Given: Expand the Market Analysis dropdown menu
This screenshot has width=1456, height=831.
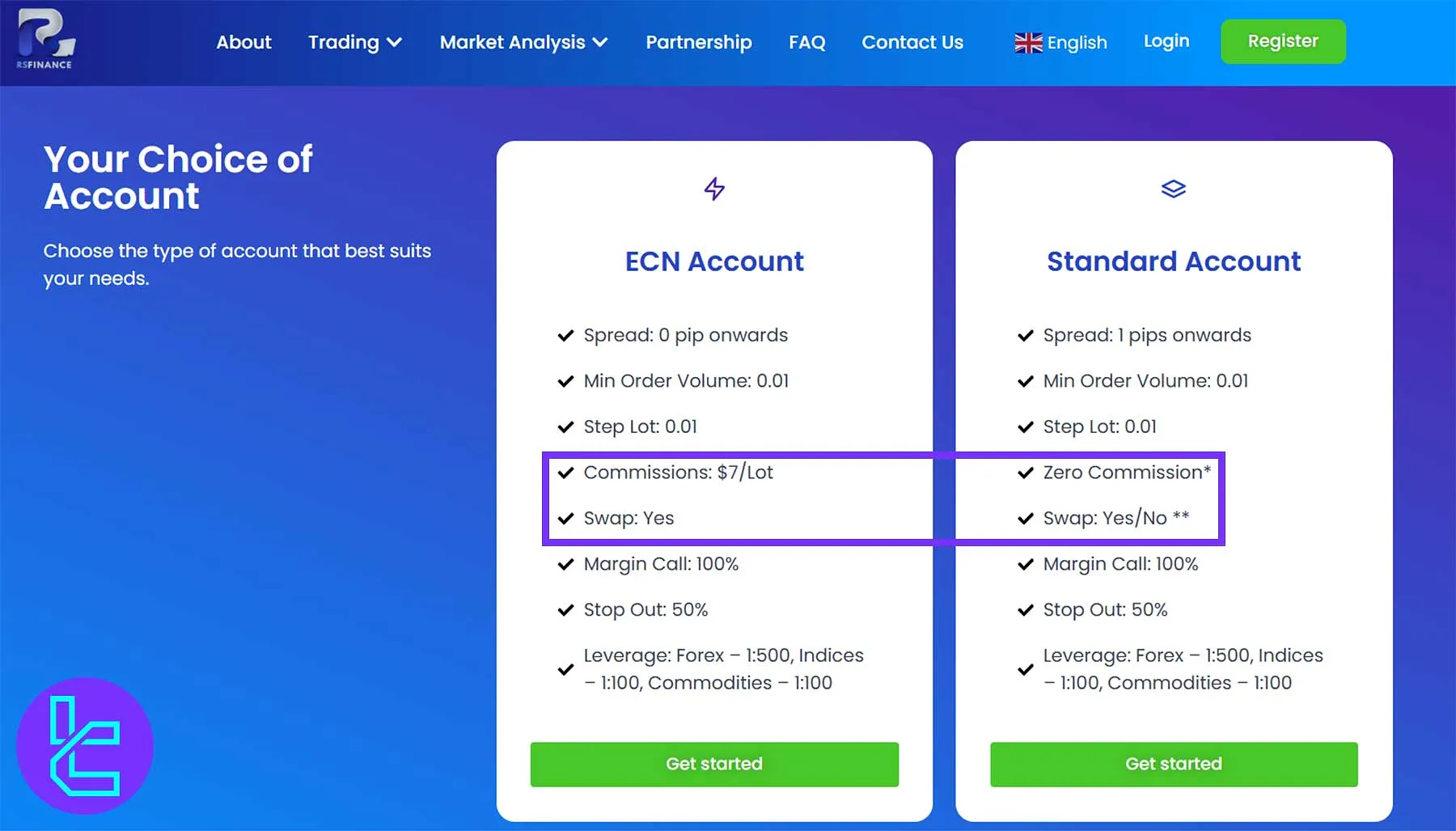Looking at the screenshot, I should point(523,42).
